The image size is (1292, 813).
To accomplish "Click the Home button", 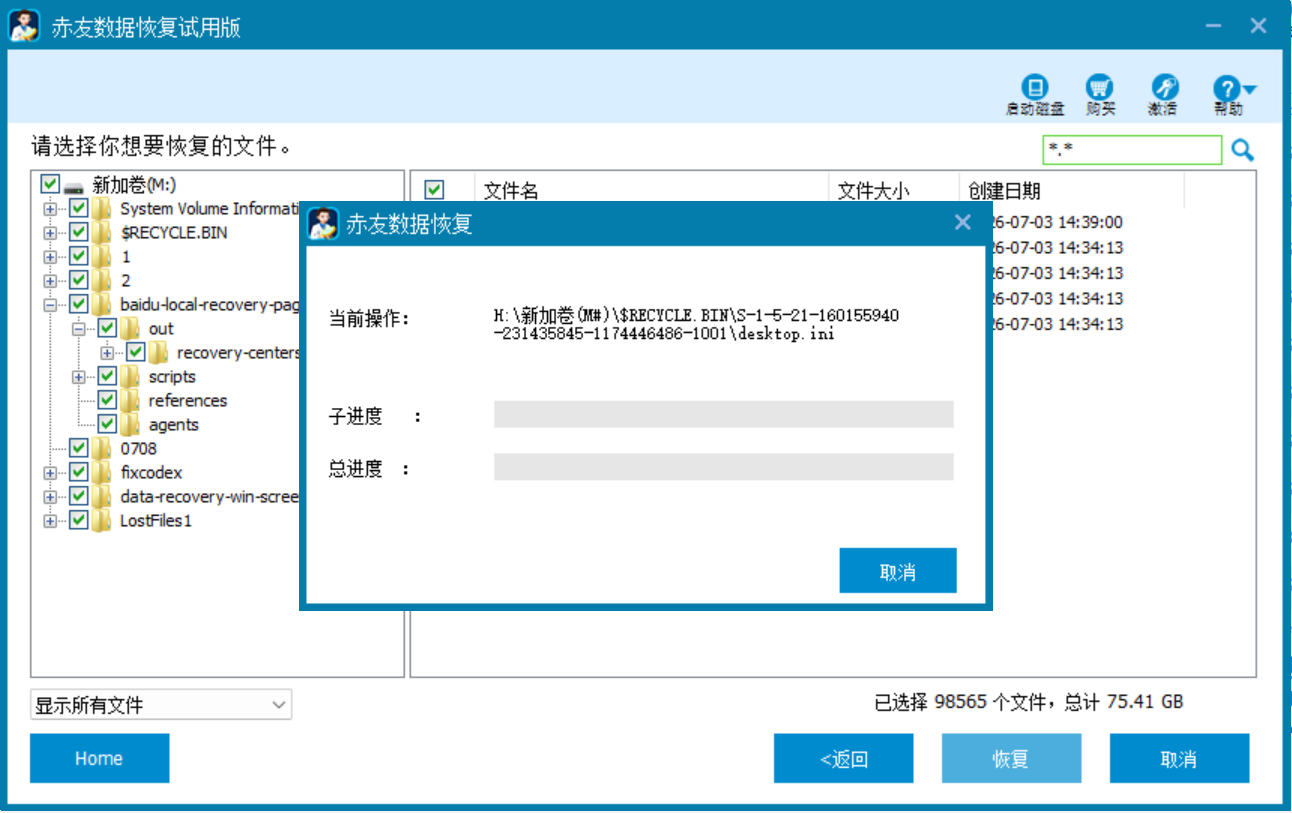I will pos(99,758).
